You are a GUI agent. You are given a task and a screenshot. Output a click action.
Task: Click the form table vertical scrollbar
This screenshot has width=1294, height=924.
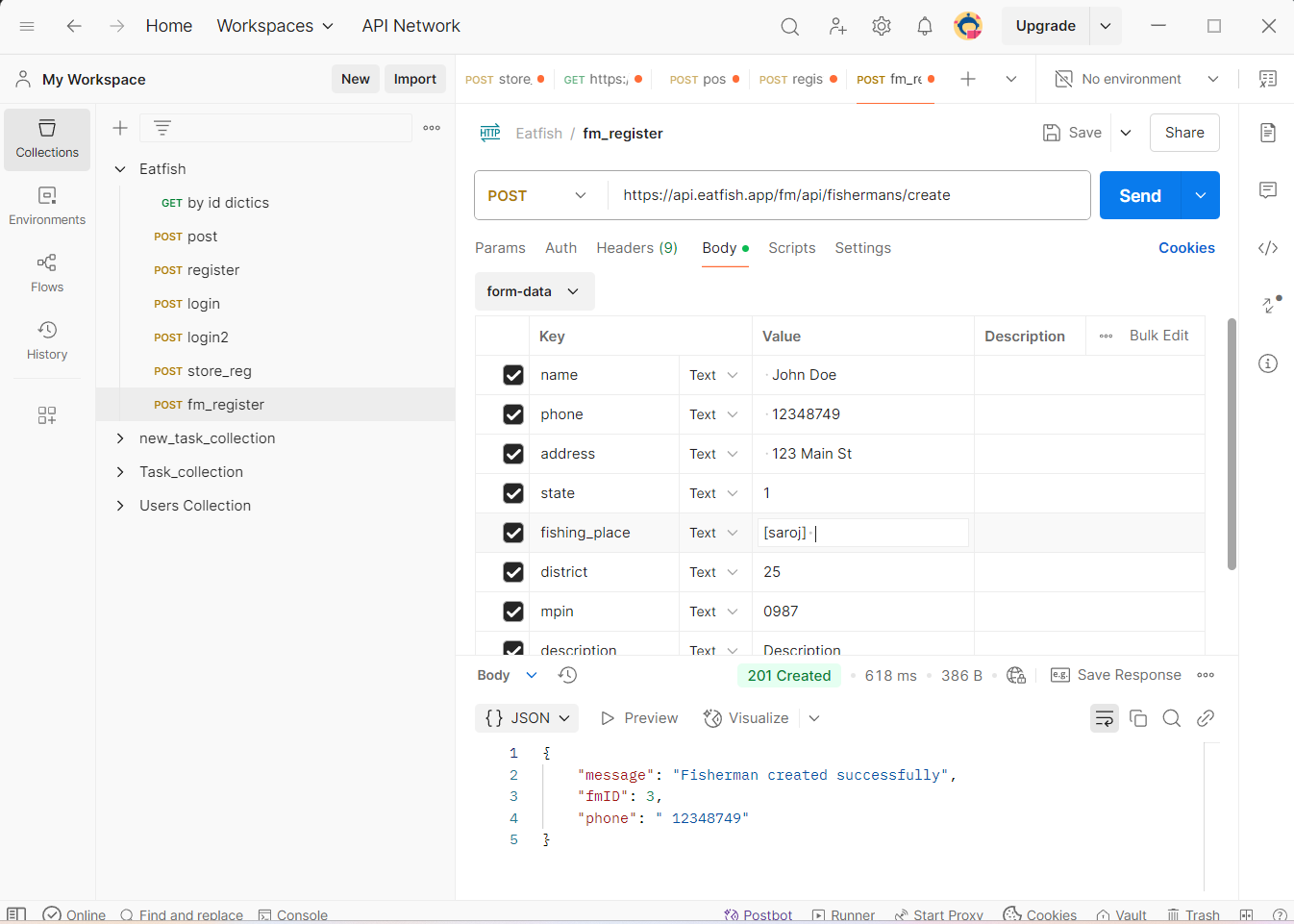point(1232,444)
